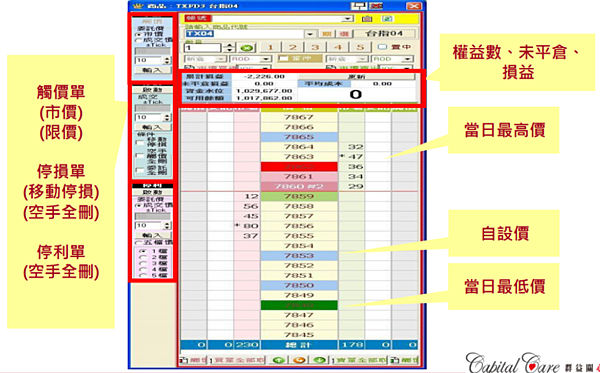Expand the TX04 product code dropdown
Screen dimensions: 600x373
click(x=310, y=34)
